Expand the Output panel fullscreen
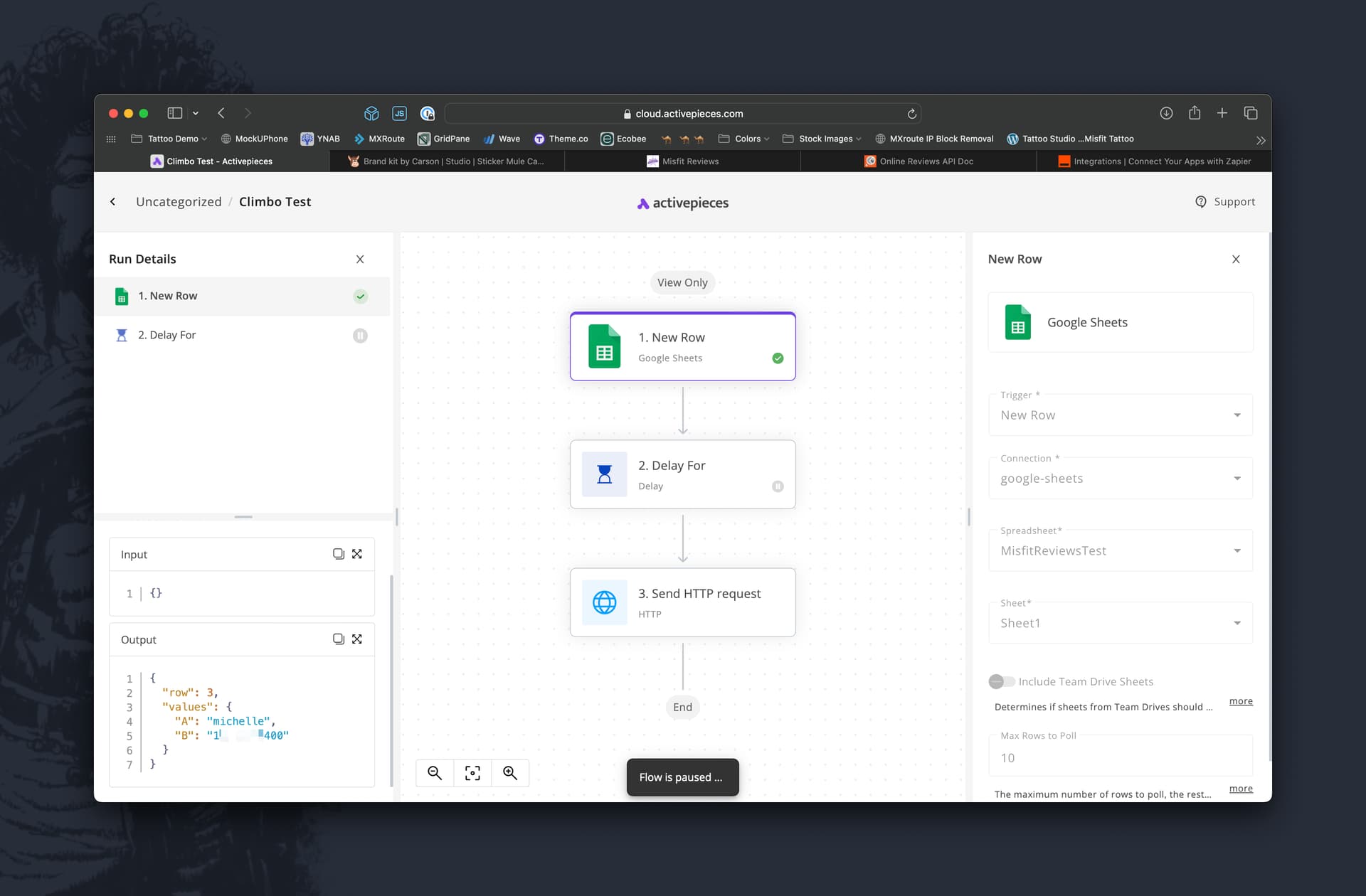The image size is (1366, 896). 357,639
